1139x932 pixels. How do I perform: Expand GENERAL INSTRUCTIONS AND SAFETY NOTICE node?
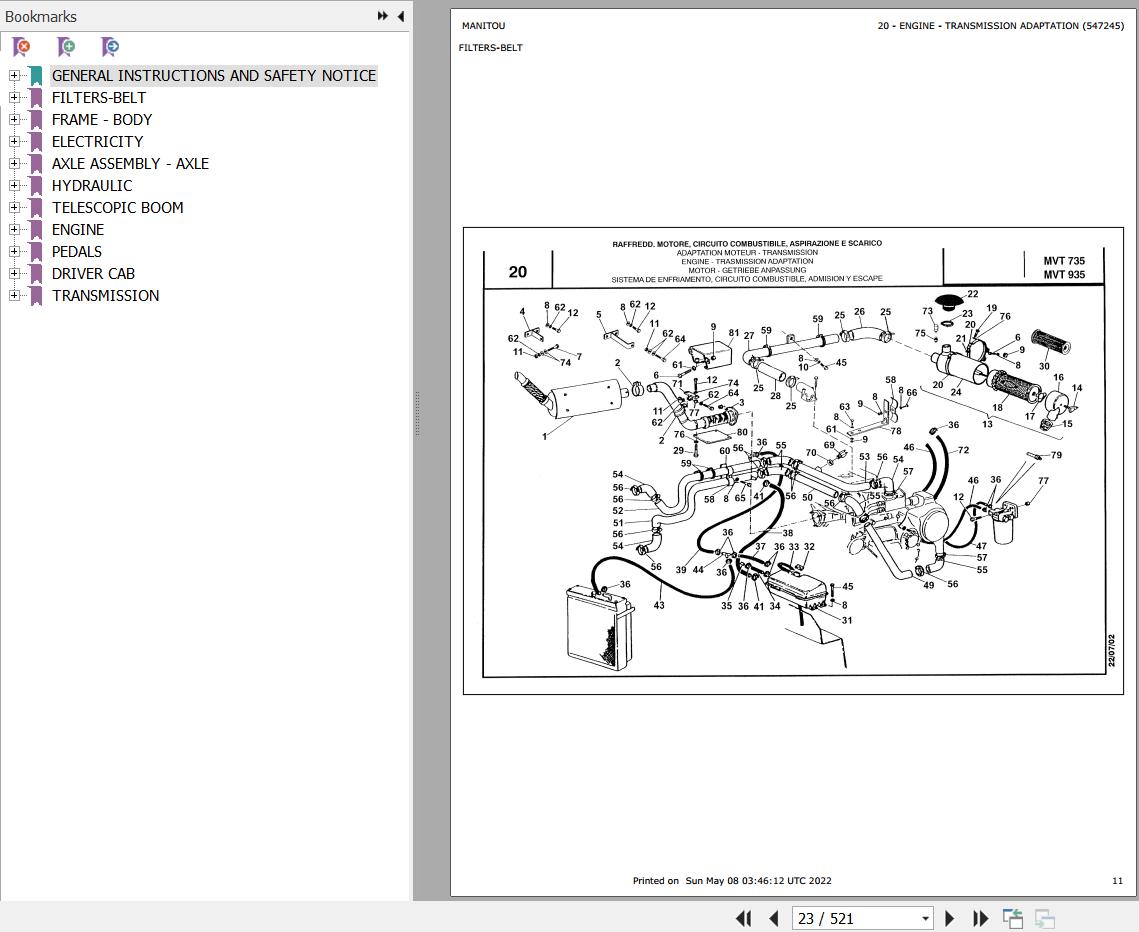[x=14, y=76]
